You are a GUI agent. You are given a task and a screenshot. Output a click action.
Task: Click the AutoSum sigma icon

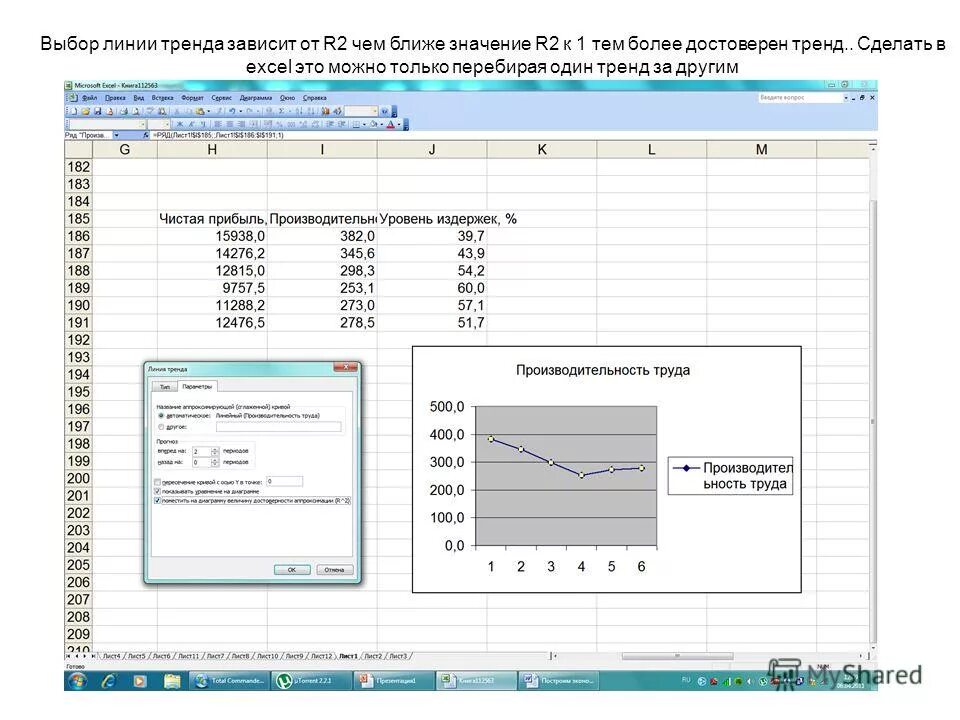tap(282, 111)
